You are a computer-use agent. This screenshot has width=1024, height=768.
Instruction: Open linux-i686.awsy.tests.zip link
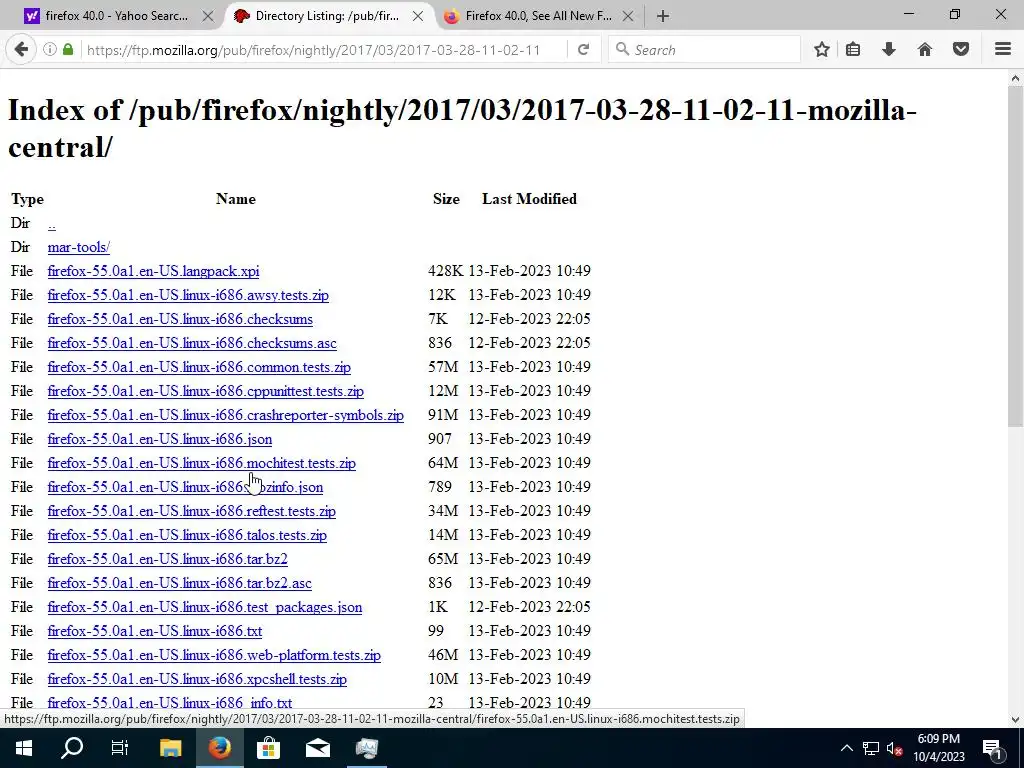188,295
